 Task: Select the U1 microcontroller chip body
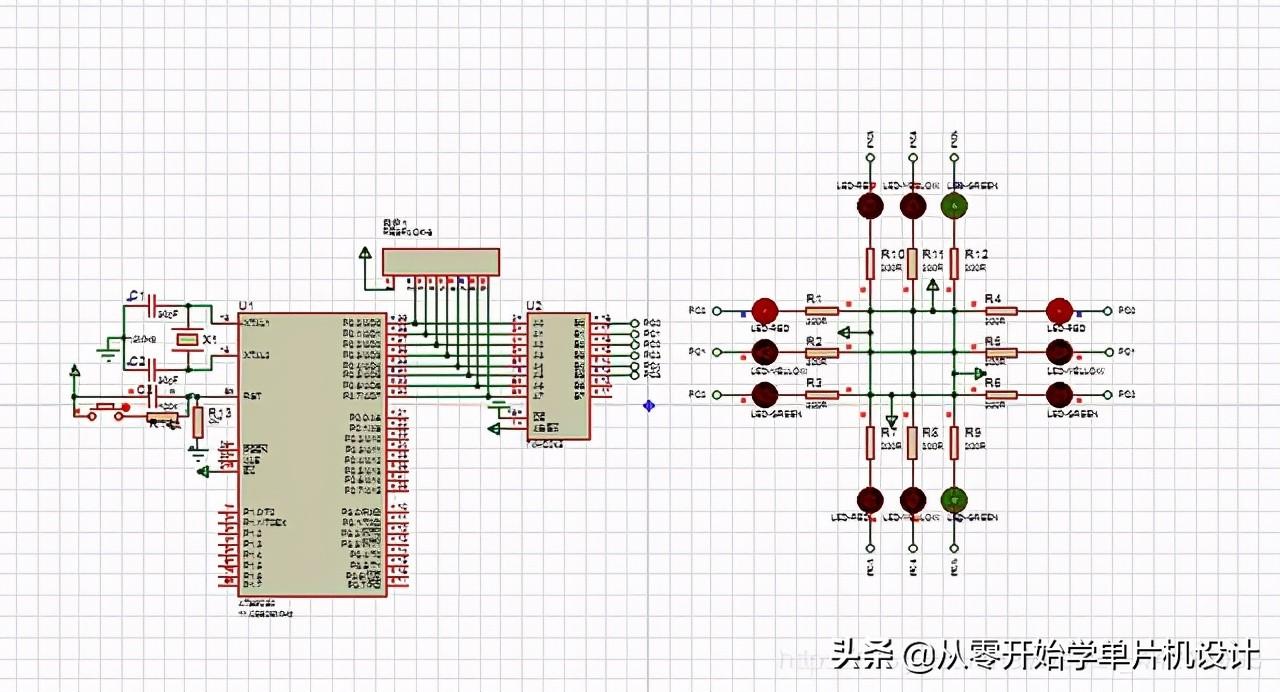[x=312, y=455]
